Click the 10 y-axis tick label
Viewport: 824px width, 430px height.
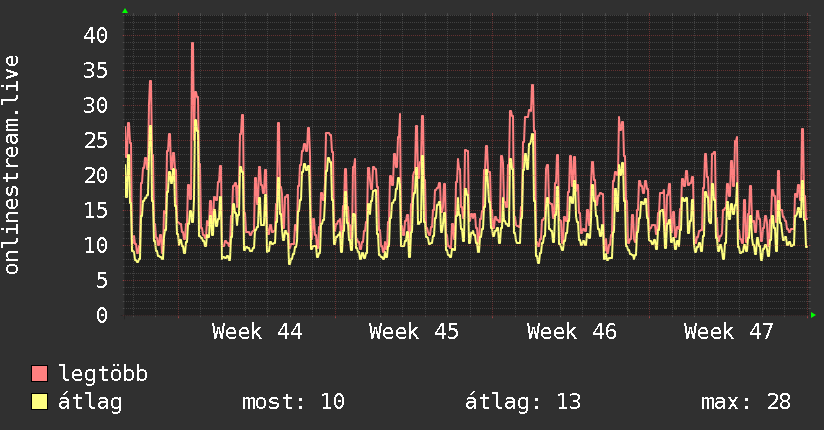pyautogui.click(x=96, y=245)
